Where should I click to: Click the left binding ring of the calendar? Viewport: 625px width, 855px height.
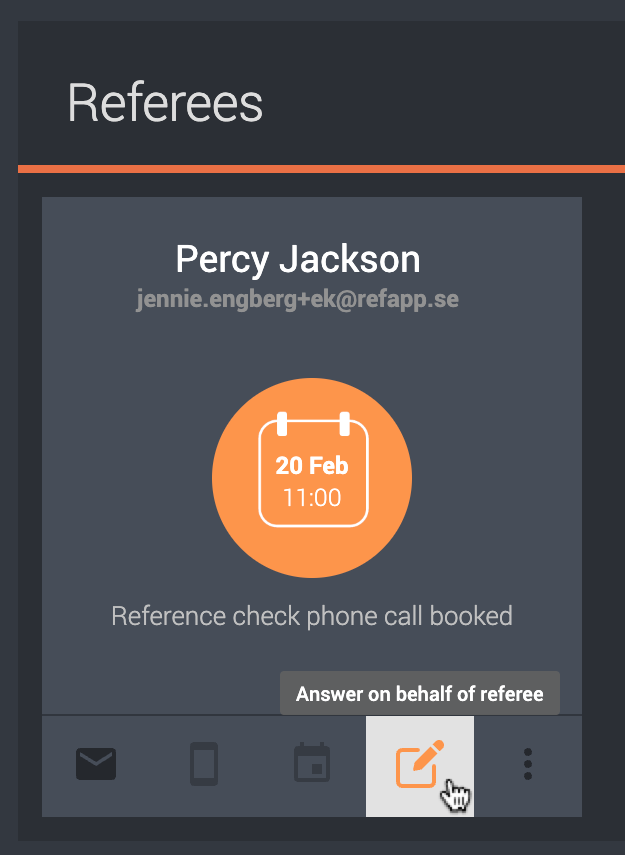(282, 424)
